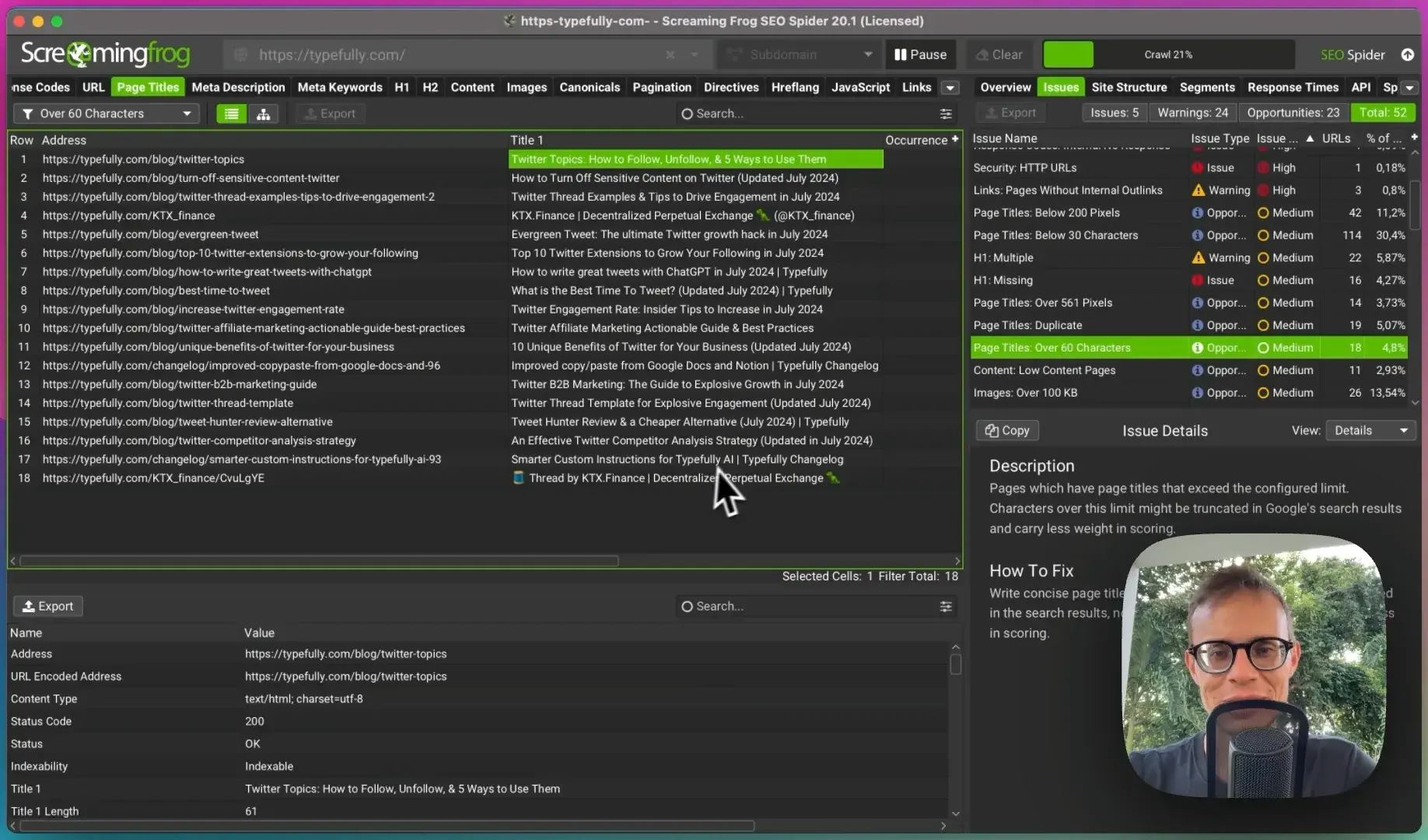Open the URL history dropdown arrow

[x=695, y=54]
